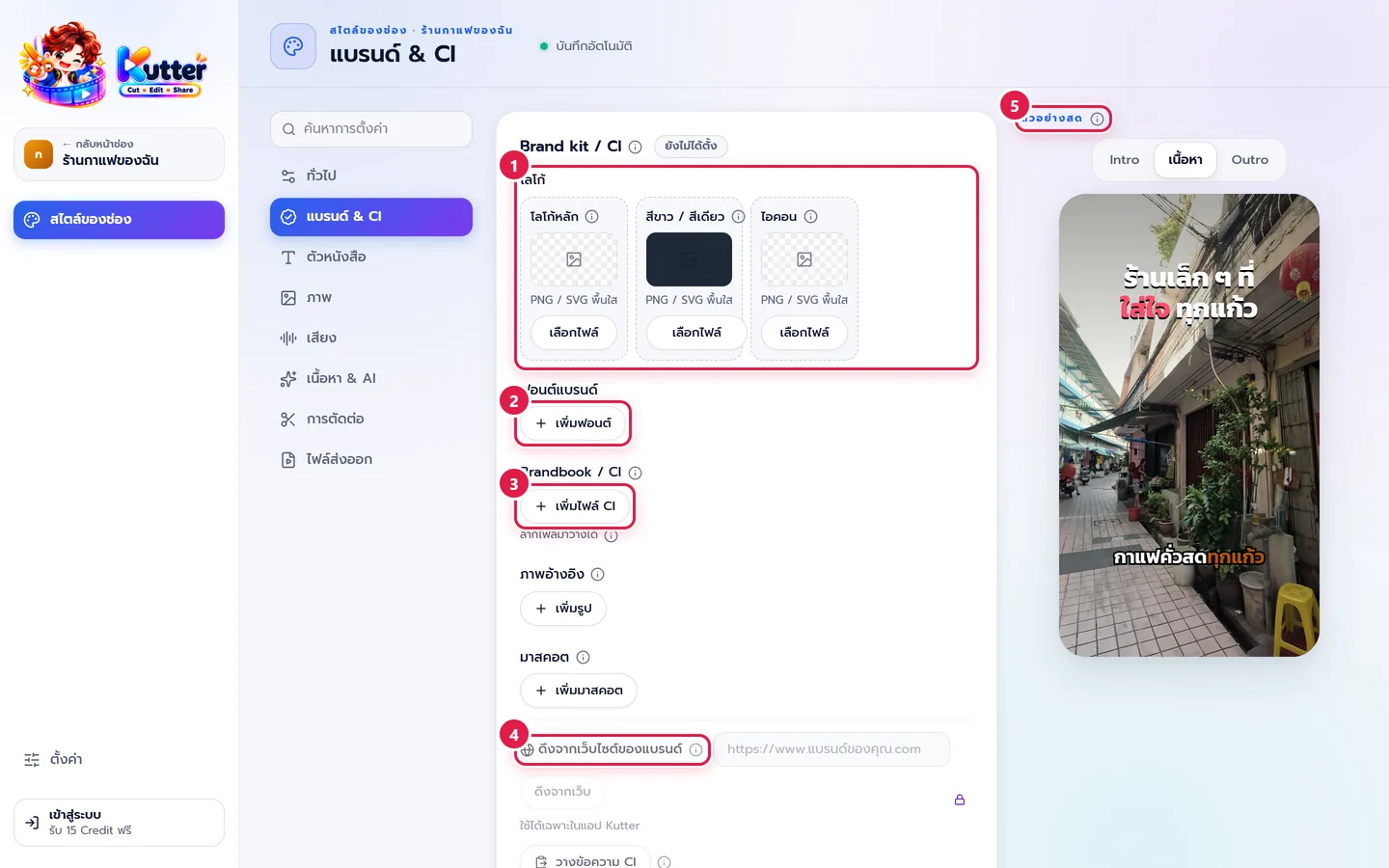Focus the ค้นหาการตั้งค่า search field

(371, 129)
